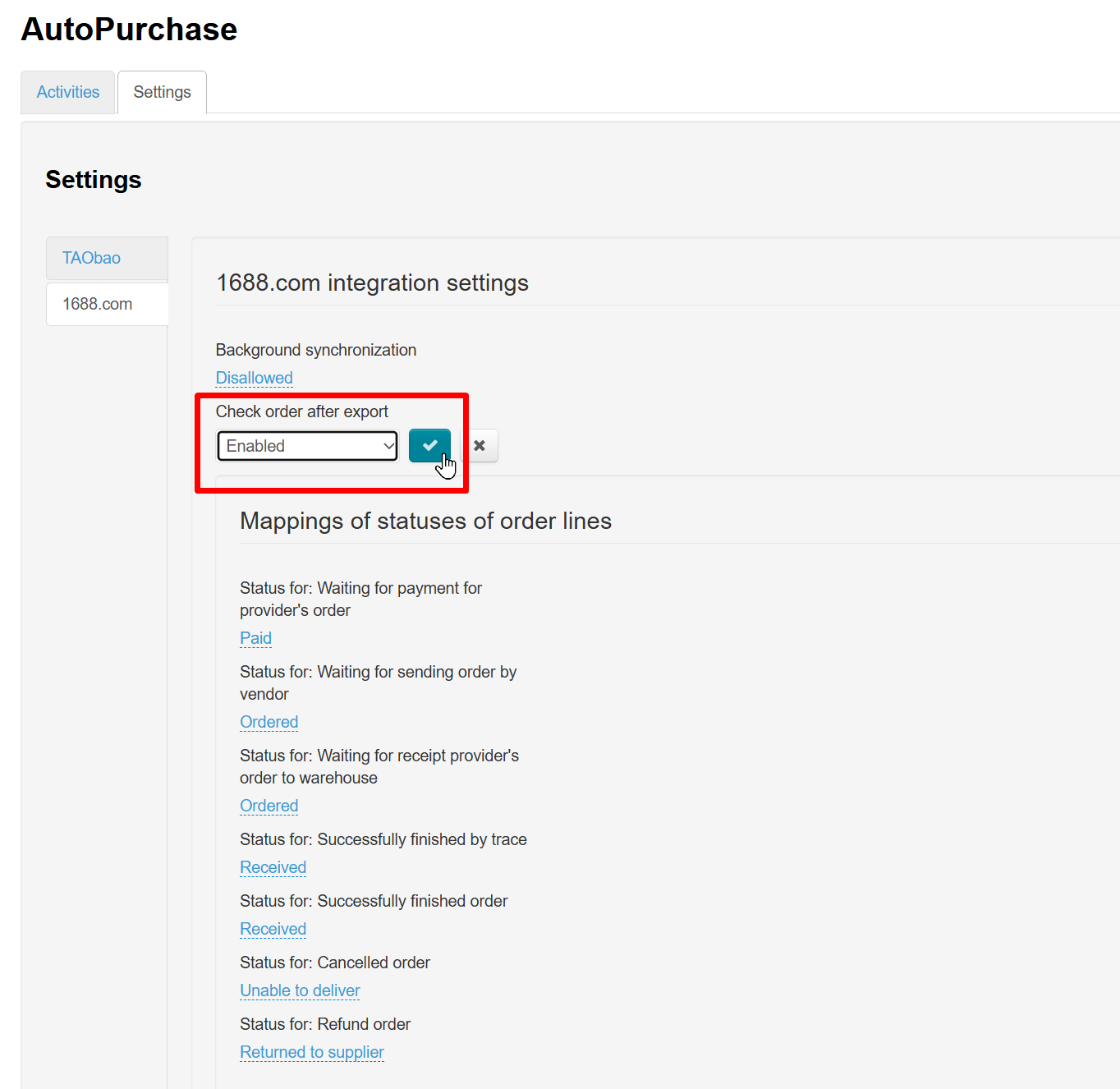Click the Unable to deliver link

point(300,990)
